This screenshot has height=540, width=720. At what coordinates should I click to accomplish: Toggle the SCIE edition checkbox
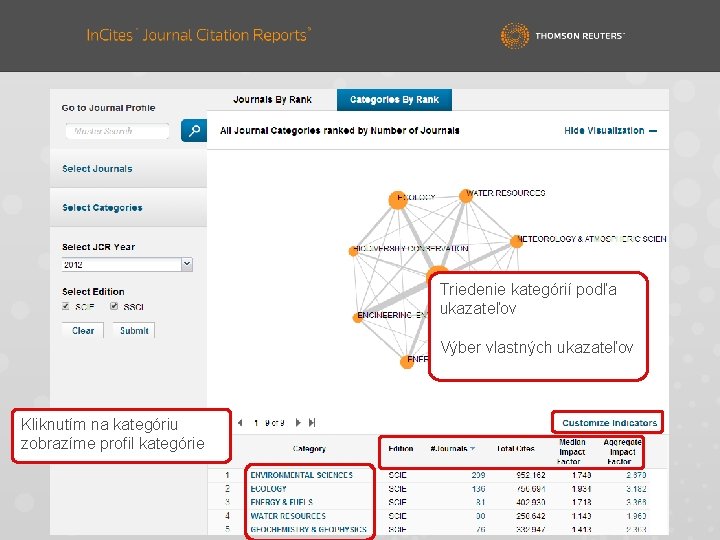[66, 306]
